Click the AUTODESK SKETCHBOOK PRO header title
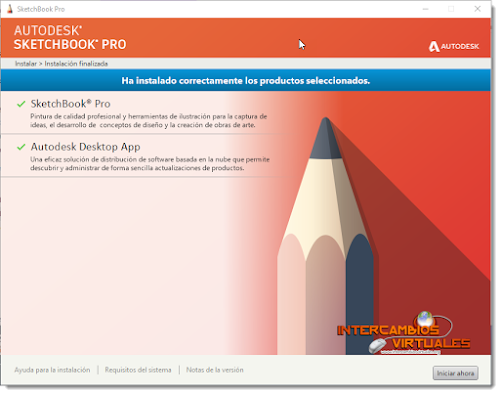The image size is (500, 394). 70,37
